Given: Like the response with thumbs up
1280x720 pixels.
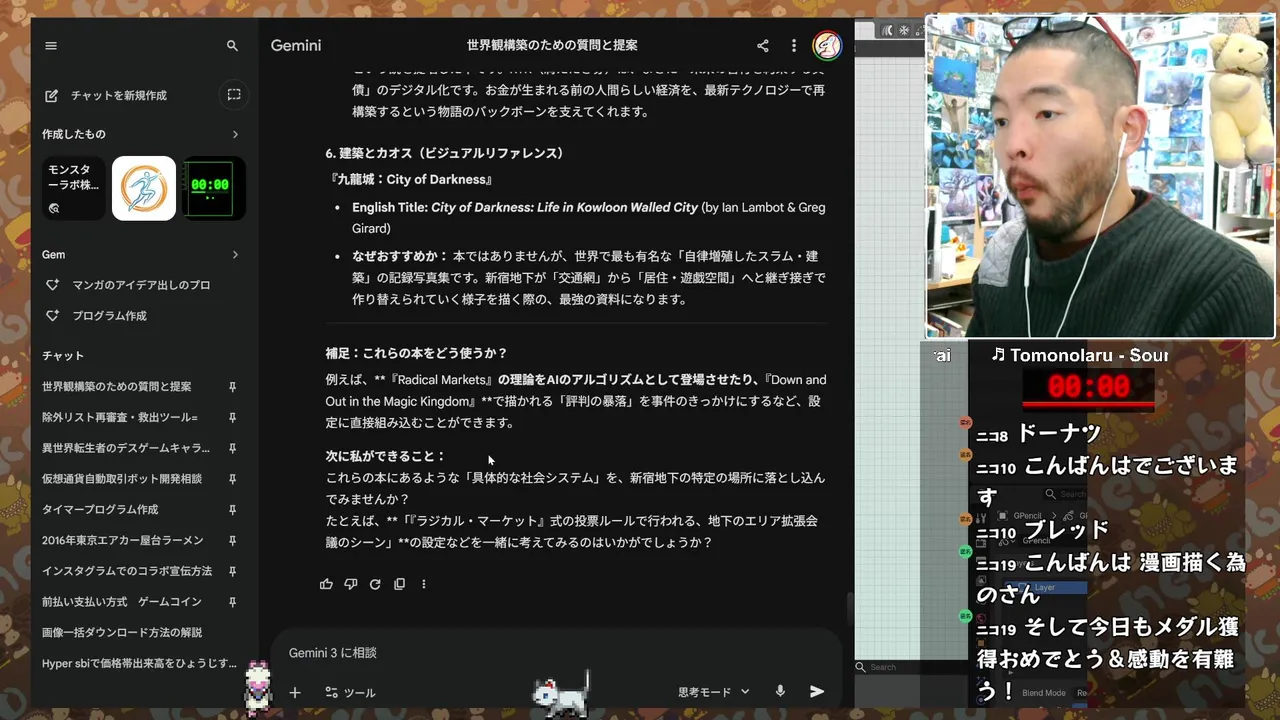Looking at the screenshot, I should (x=326, y=584).
